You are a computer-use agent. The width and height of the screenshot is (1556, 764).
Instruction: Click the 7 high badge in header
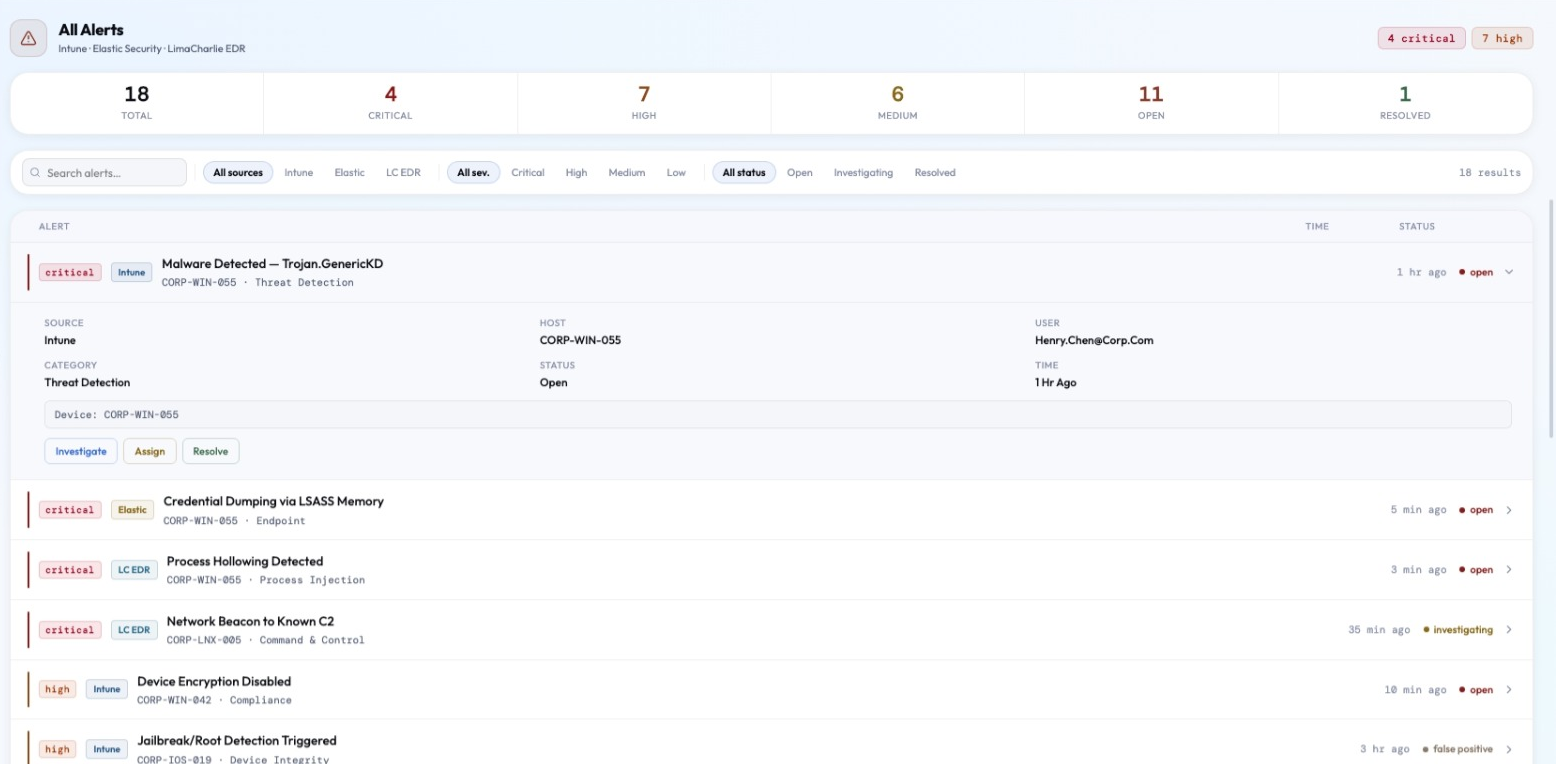1502,38
